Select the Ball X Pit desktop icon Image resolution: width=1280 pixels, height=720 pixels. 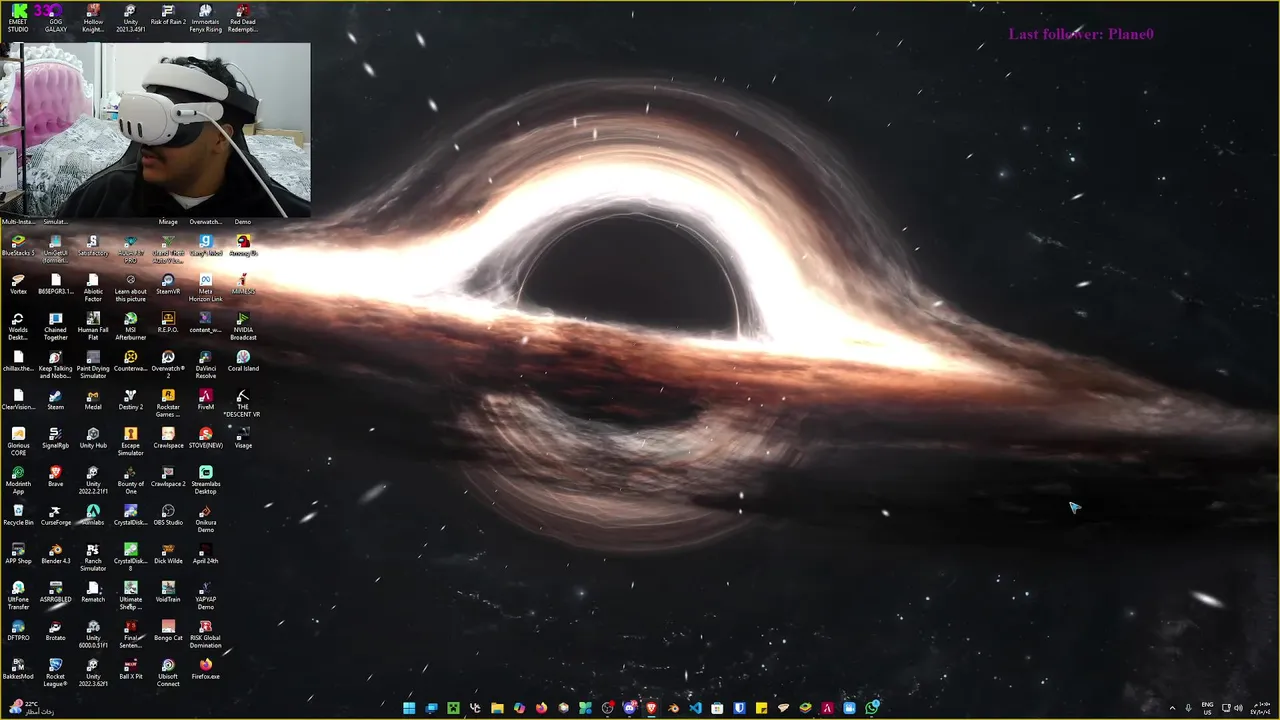130,669
